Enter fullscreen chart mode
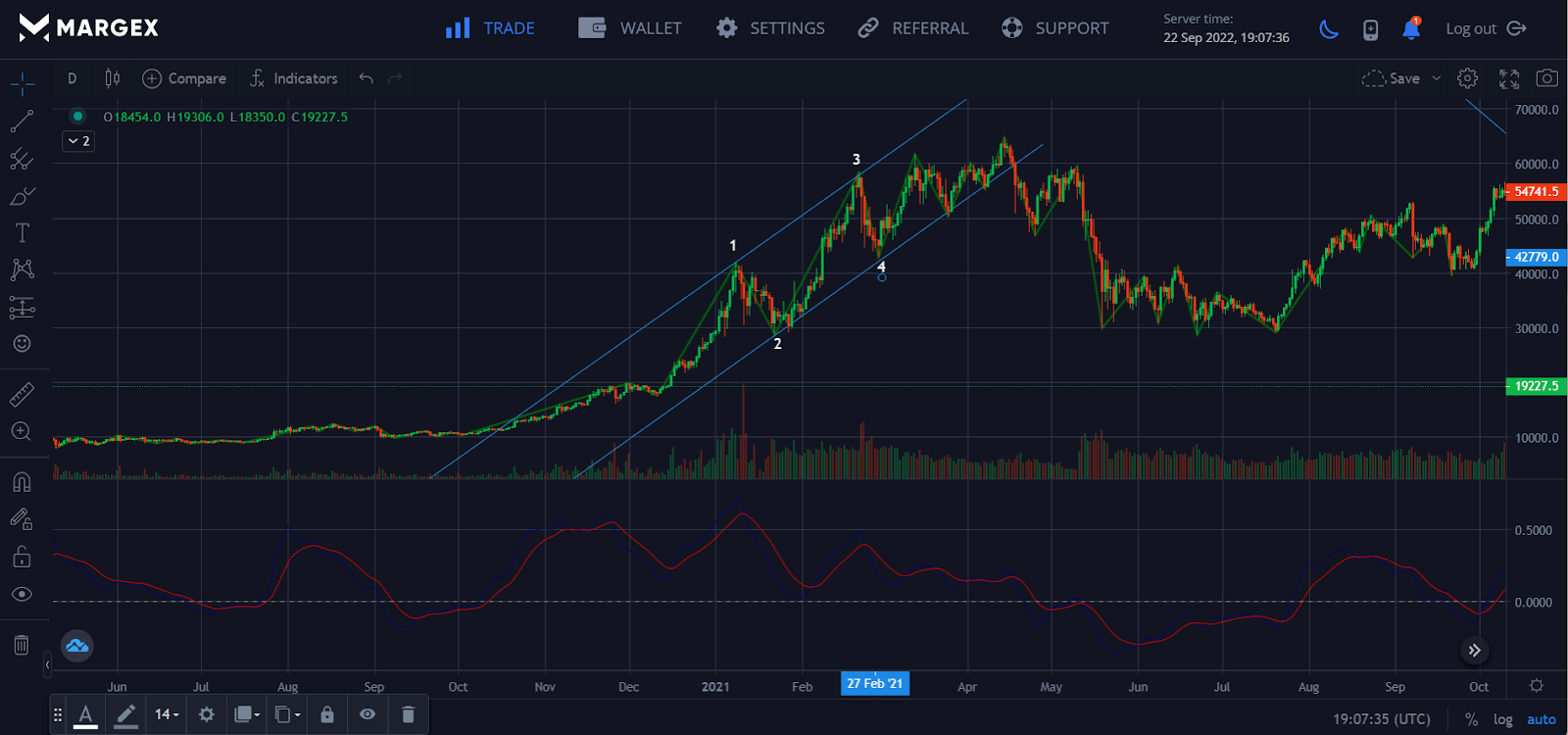 [1509, 78]
